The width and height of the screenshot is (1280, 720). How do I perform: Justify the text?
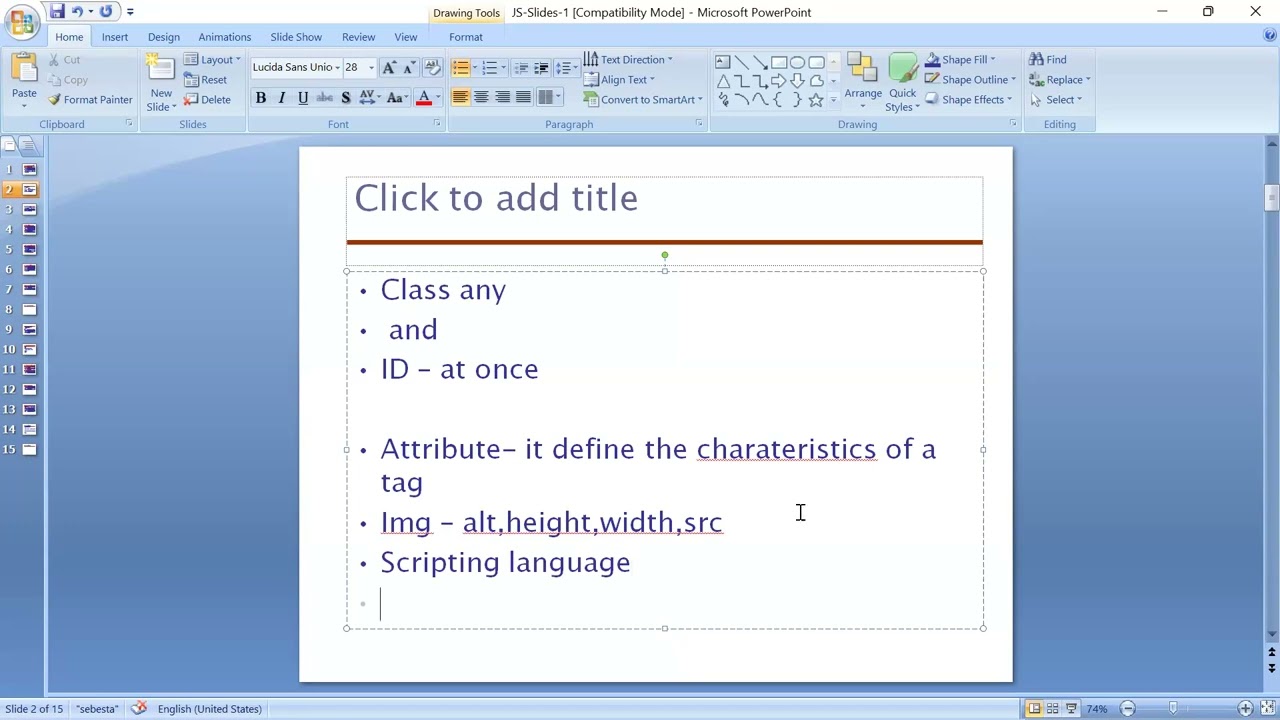tap(523, 98)
